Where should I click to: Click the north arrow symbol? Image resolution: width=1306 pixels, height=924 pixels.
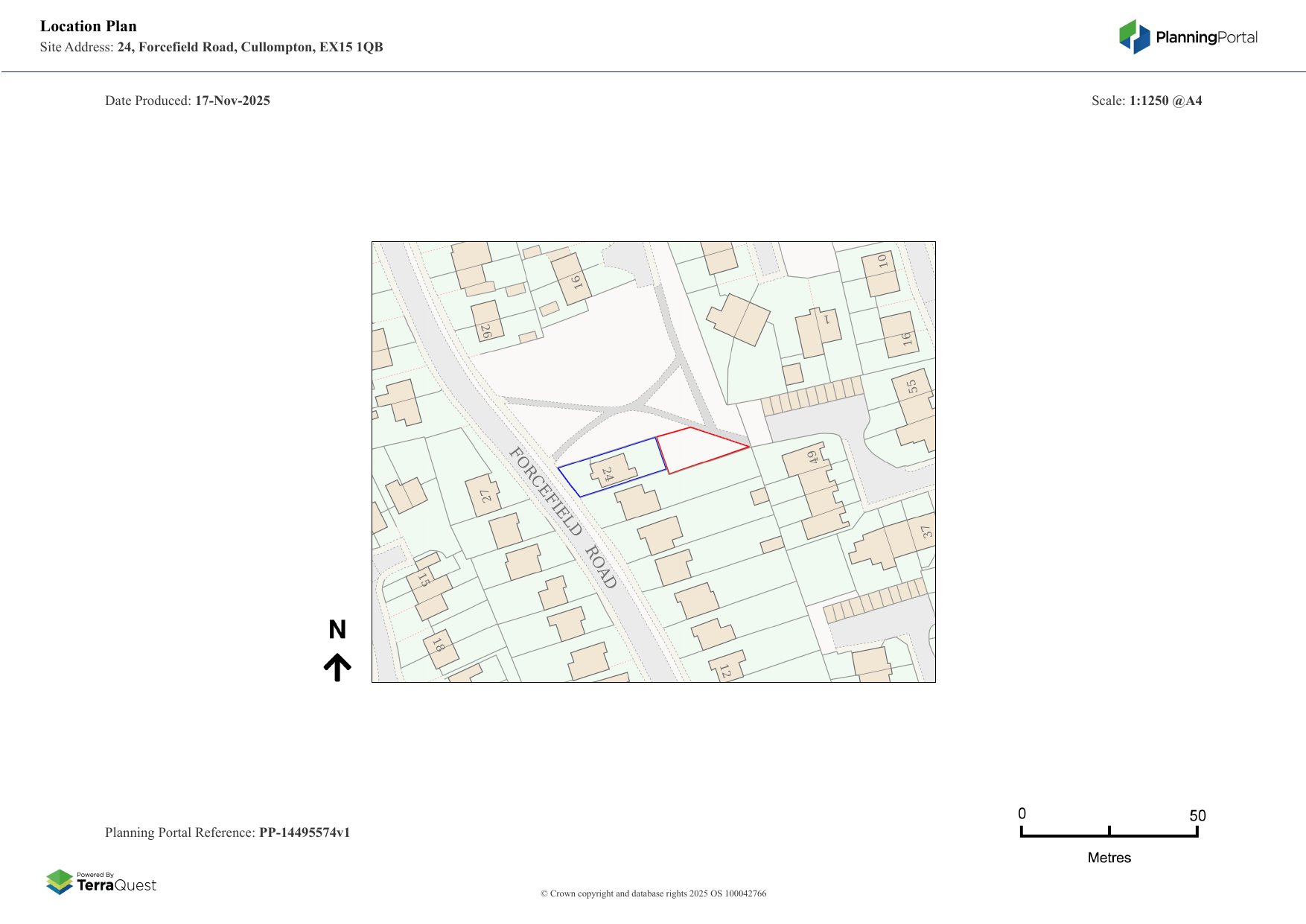tap(337, 667)
